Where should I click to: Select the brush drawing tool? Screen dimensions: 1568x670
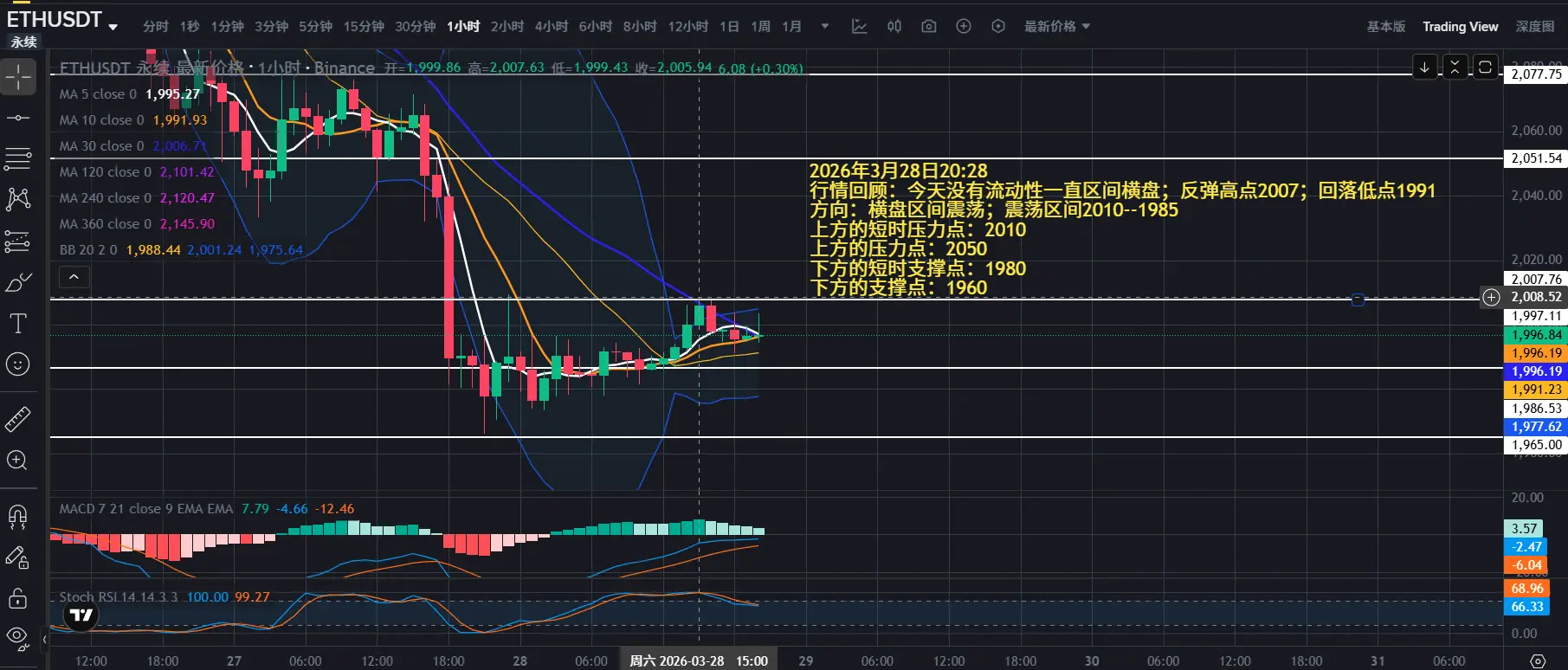point(18,282)
